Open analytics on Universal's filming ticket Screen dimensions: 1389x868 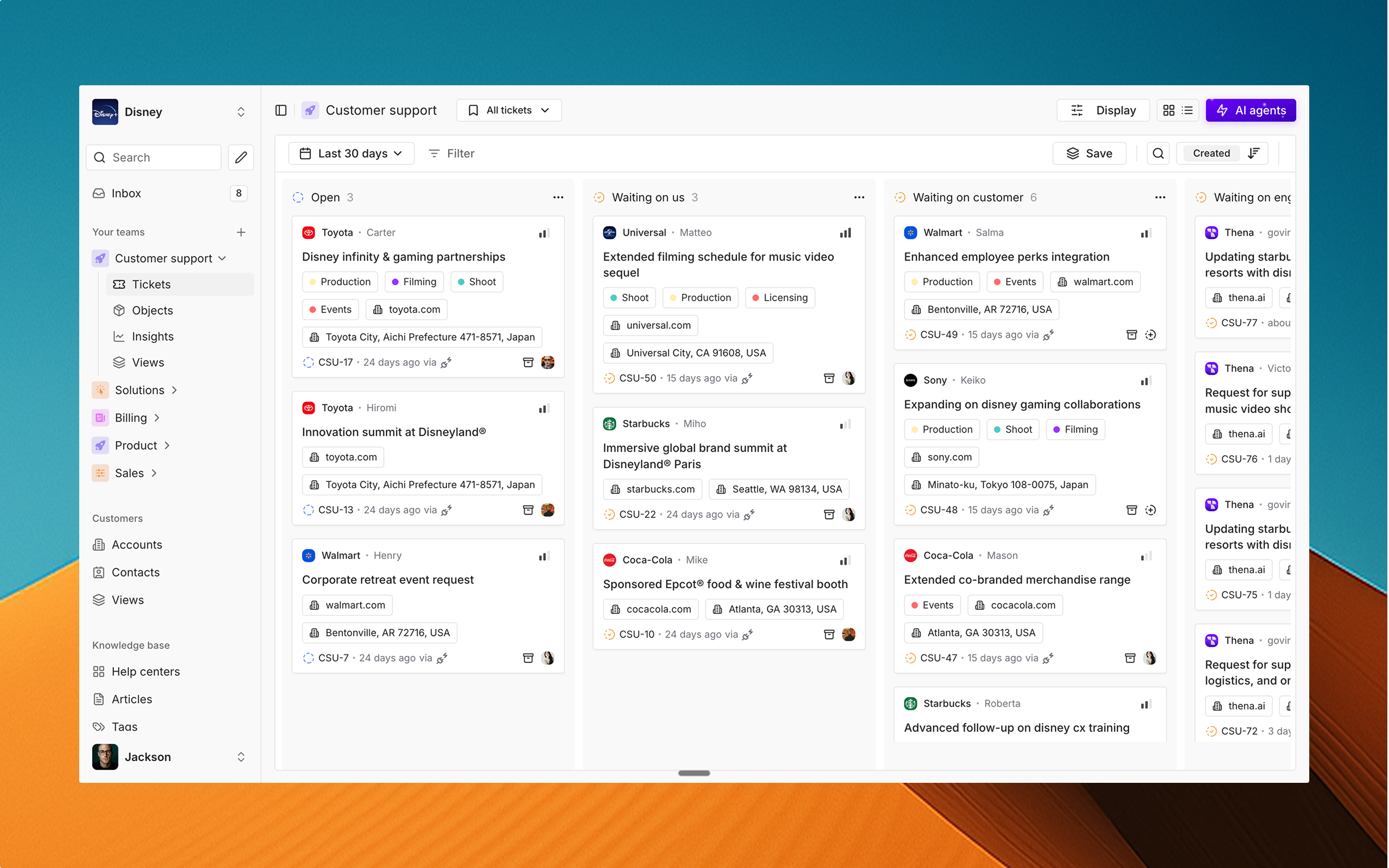pyautogui.click(x=845, y=233)
